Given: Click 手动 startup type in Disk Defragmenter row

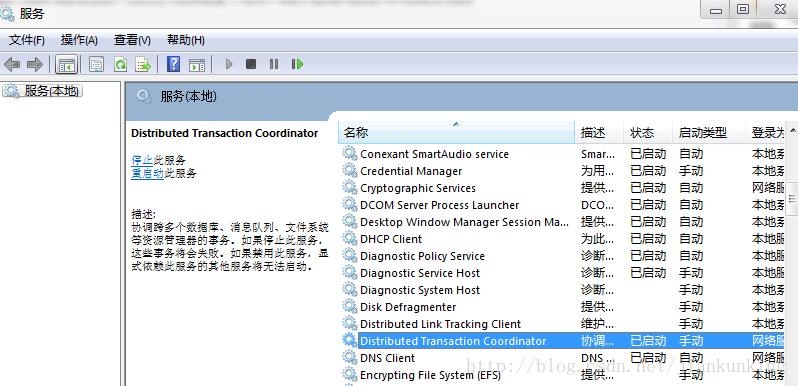Looking at the screenshot, I should click(x=691, y=307).
